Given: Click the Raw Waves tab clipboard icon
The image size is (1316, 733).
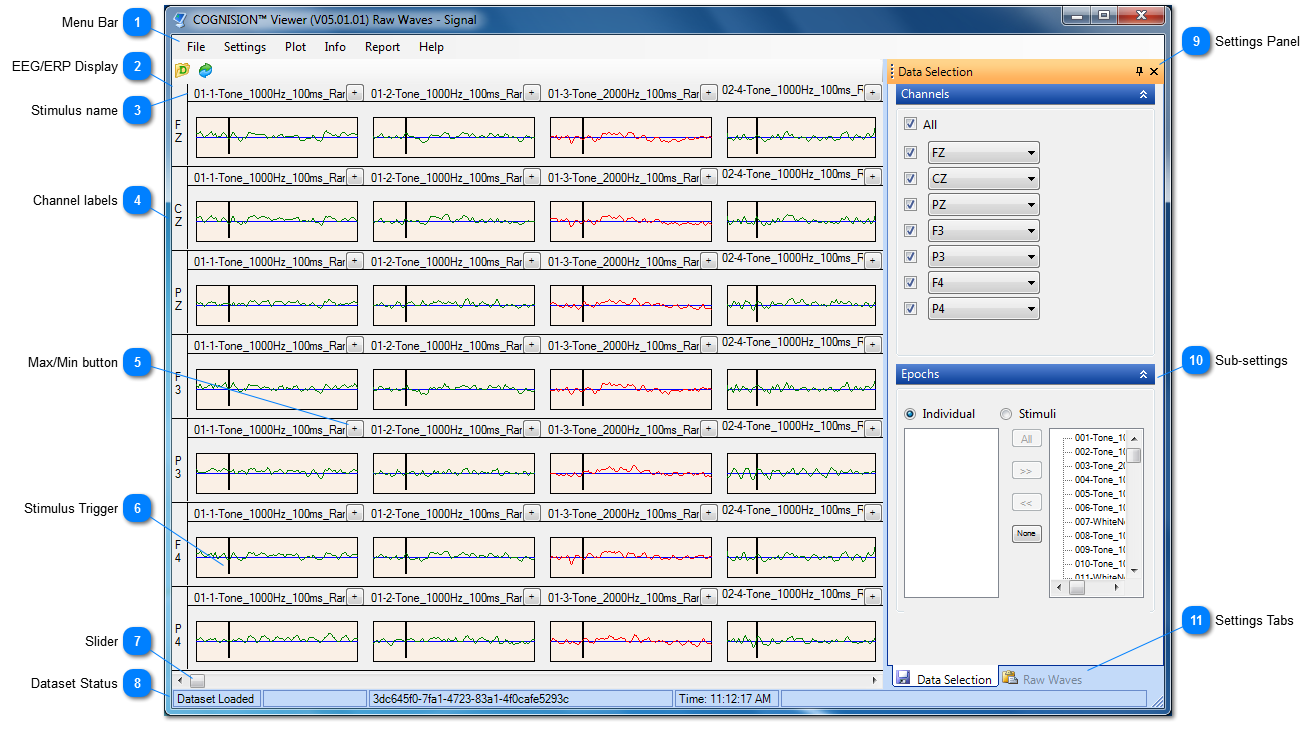Looking at the screenshot, I should click(x=1010, y=678).
